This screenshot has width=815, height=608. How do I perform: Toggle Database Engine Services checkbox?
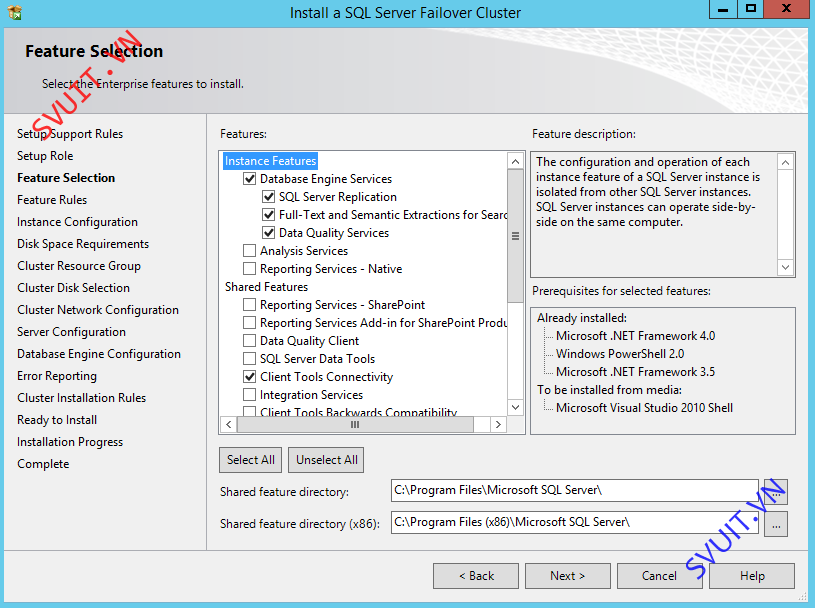click(249, 179)
